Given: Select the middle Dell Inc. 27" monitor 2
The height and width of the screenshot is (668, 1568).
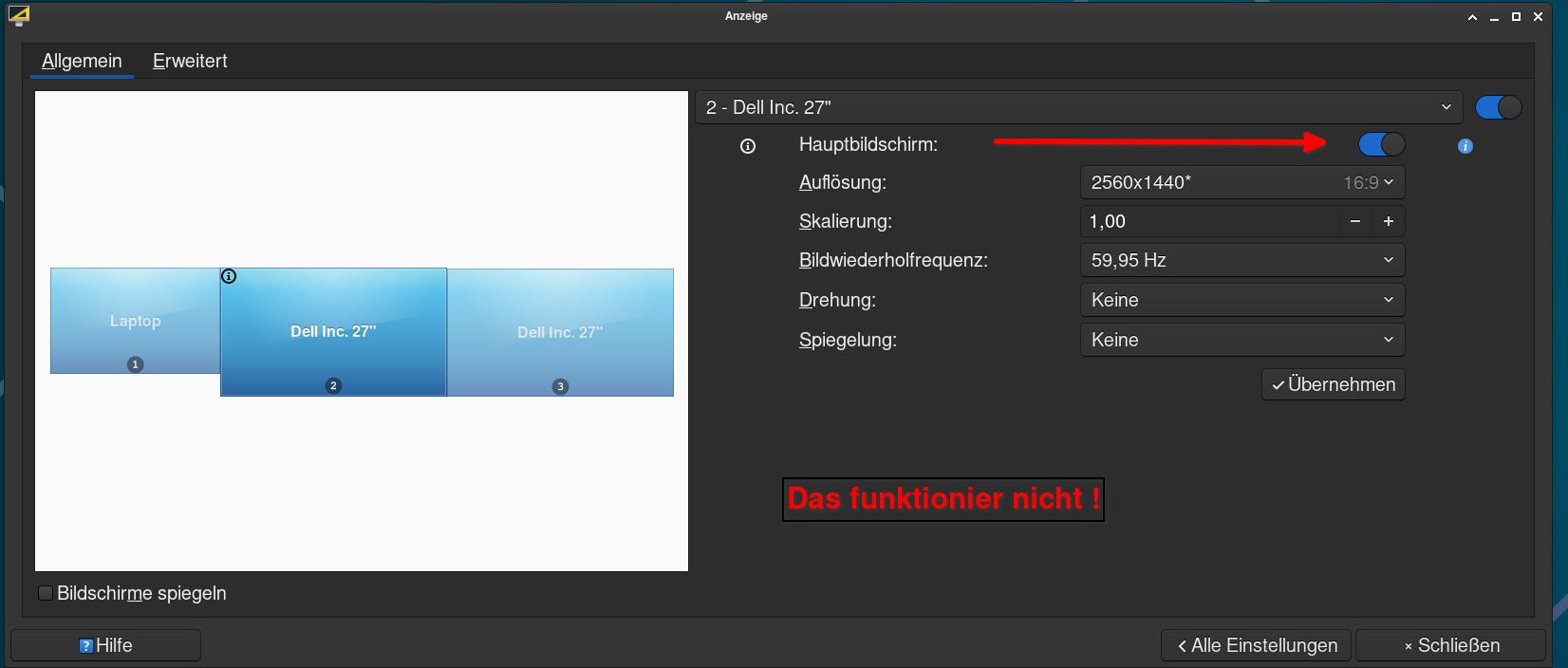Looking at the screenshot, I should pyautogui.click(x=333, y=332).
